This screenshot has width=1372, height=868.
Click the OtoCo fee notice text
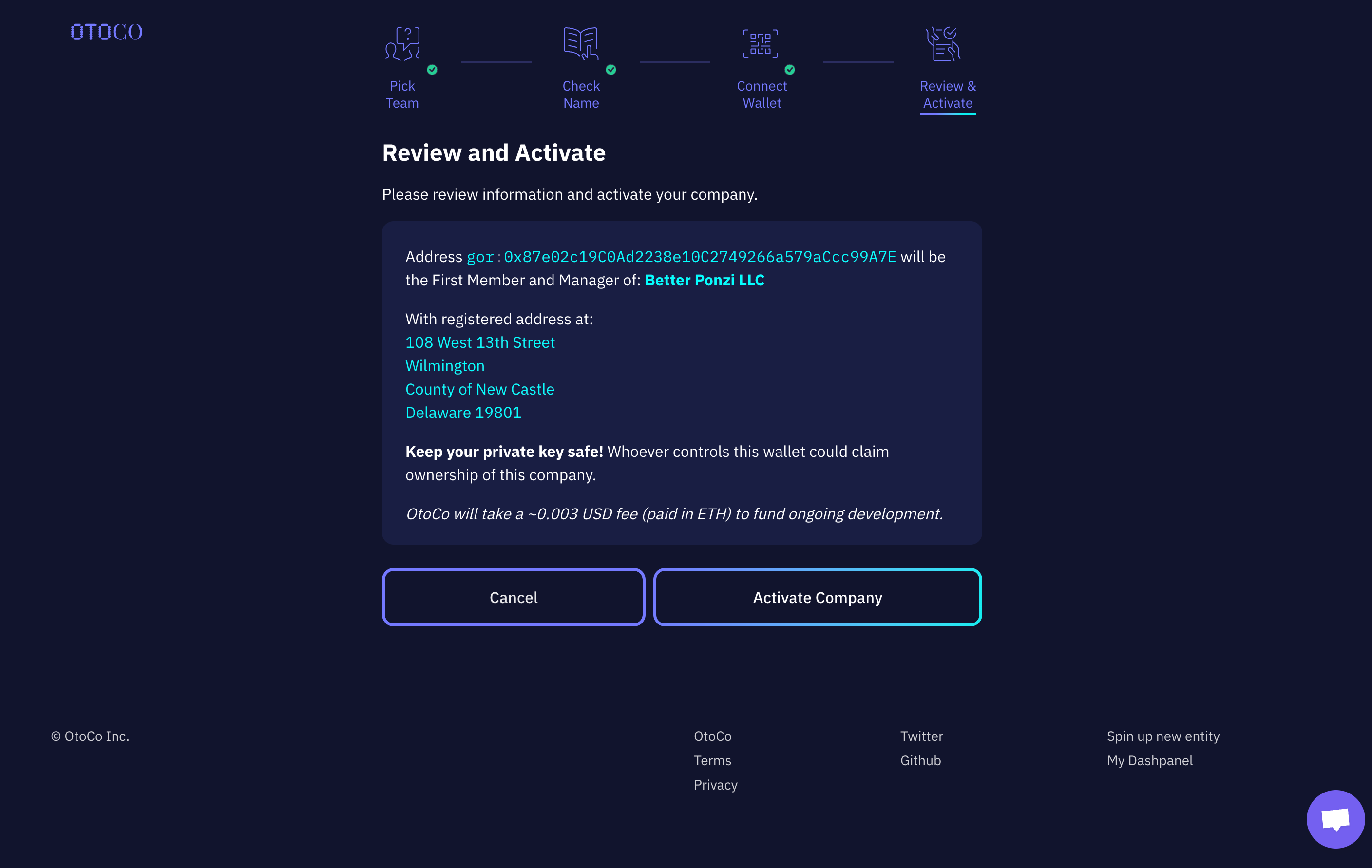coord(674,514)
